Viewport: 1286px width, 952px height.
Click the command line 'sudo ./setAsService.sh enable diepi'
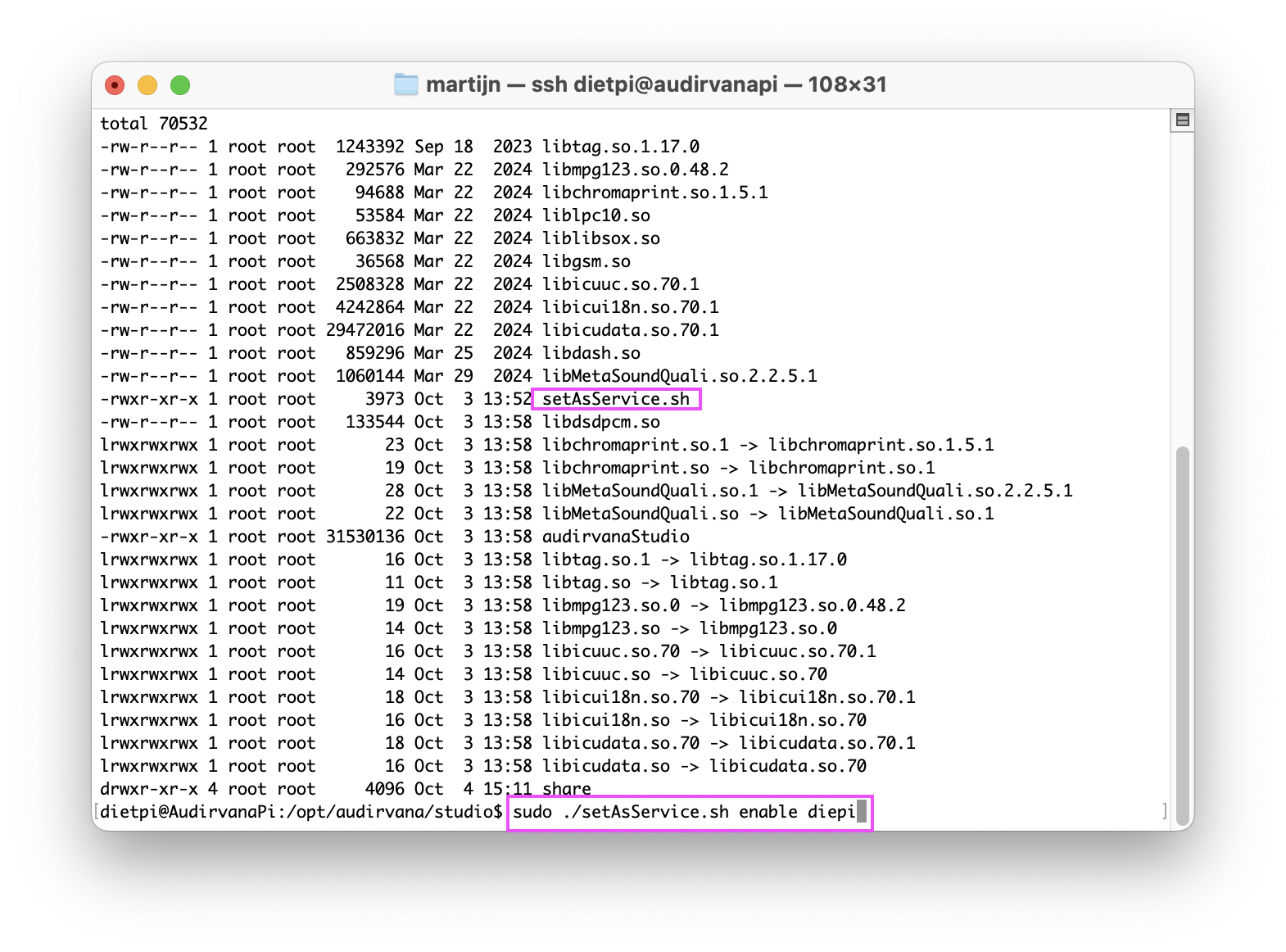click(684, 812)
